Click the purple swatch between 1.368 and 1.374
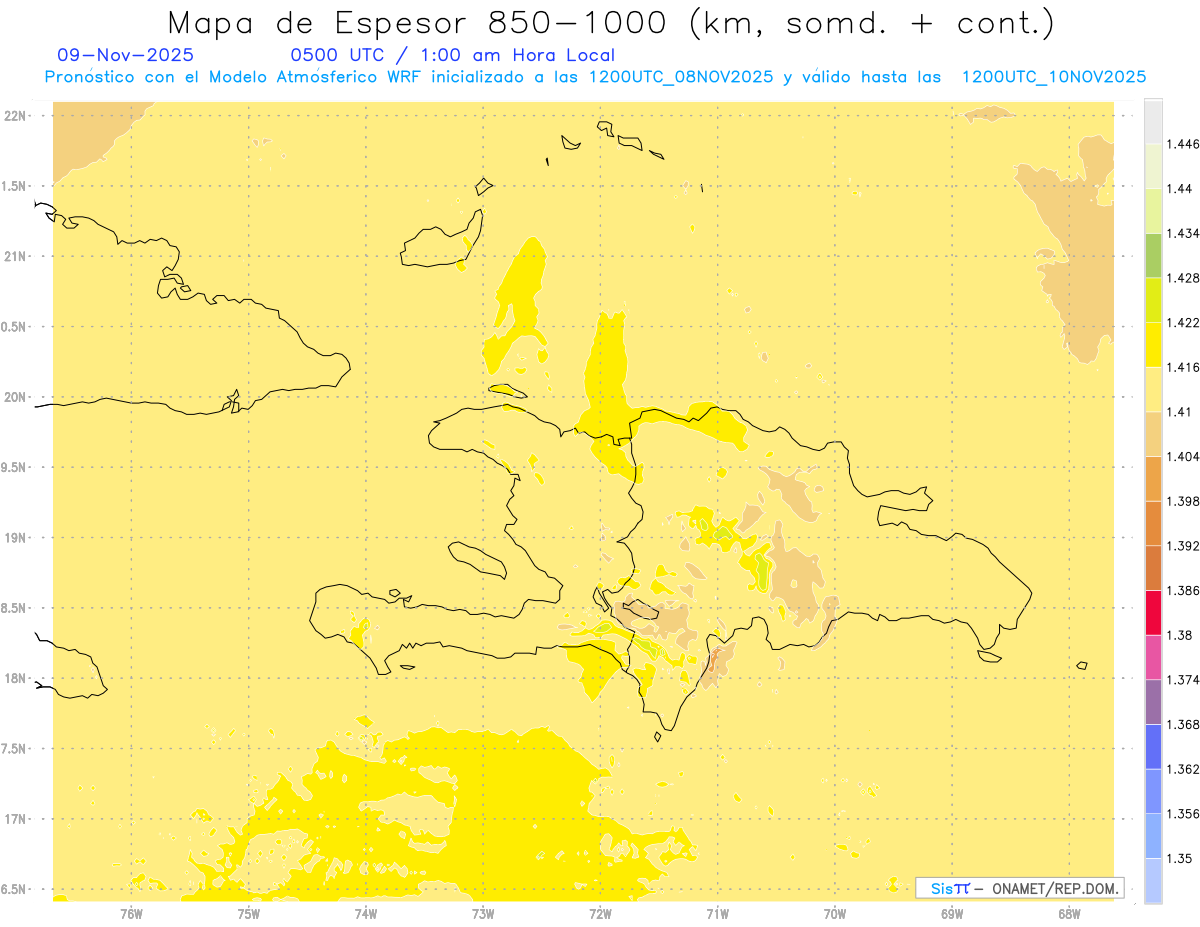The image size is (1200, 927). click(1153, 702)
